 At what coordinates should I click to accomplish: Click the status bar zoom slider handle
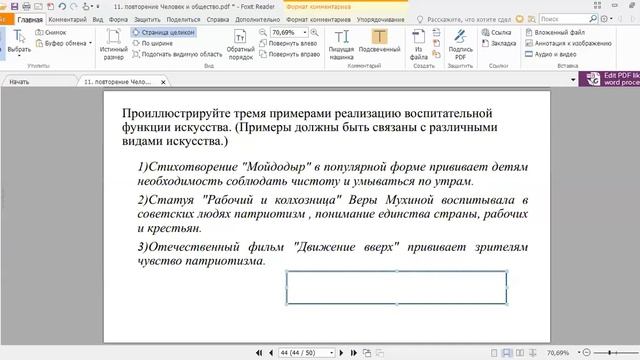(x=609, y=352)
